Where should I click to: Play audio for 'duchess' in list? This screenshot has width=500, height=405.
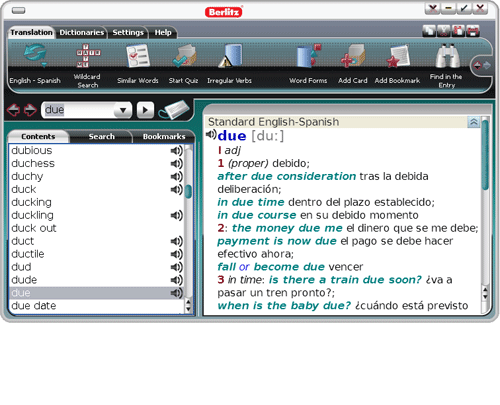pos(177,164)
